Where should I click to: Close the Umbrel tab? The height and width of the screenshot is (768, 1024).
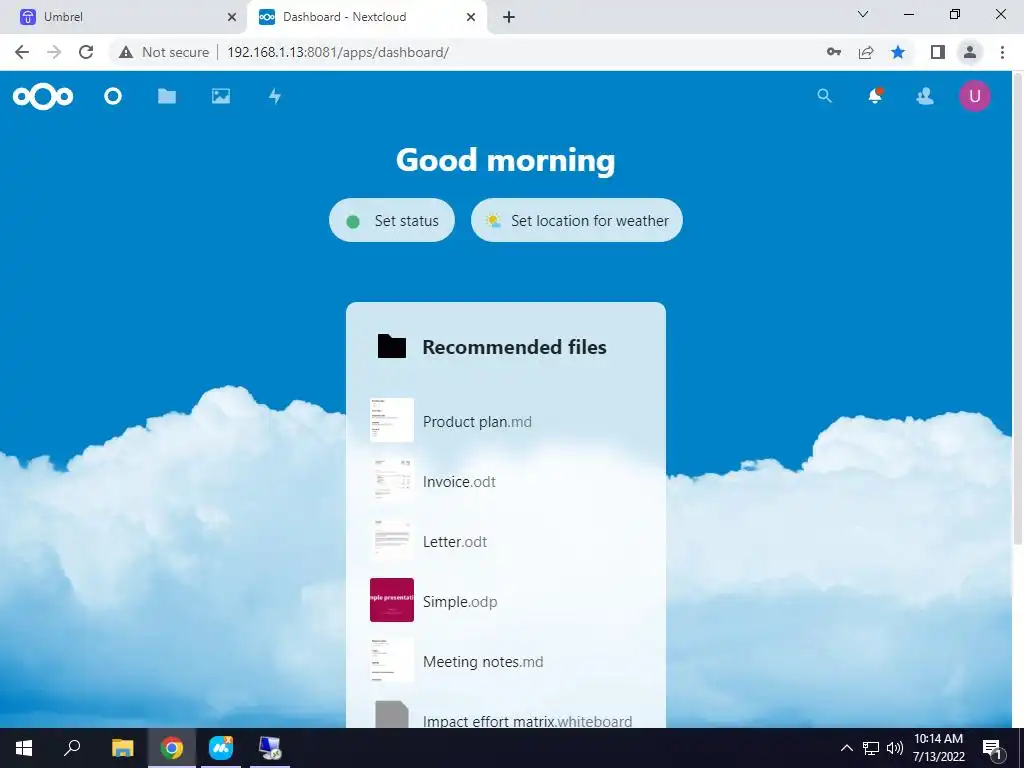point(232,18)
